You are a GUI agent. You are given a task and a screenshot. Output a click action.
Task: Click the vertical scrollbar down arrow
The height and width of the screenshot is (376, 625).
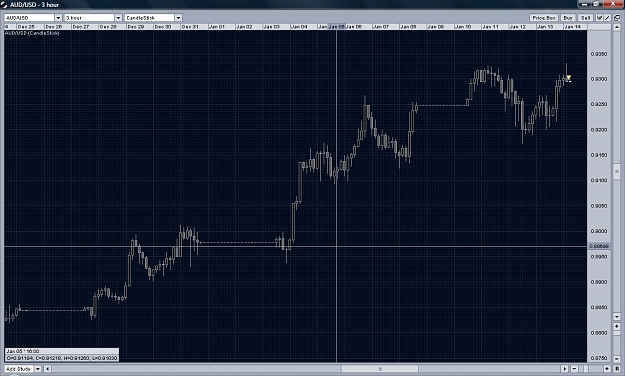point(617,317)
